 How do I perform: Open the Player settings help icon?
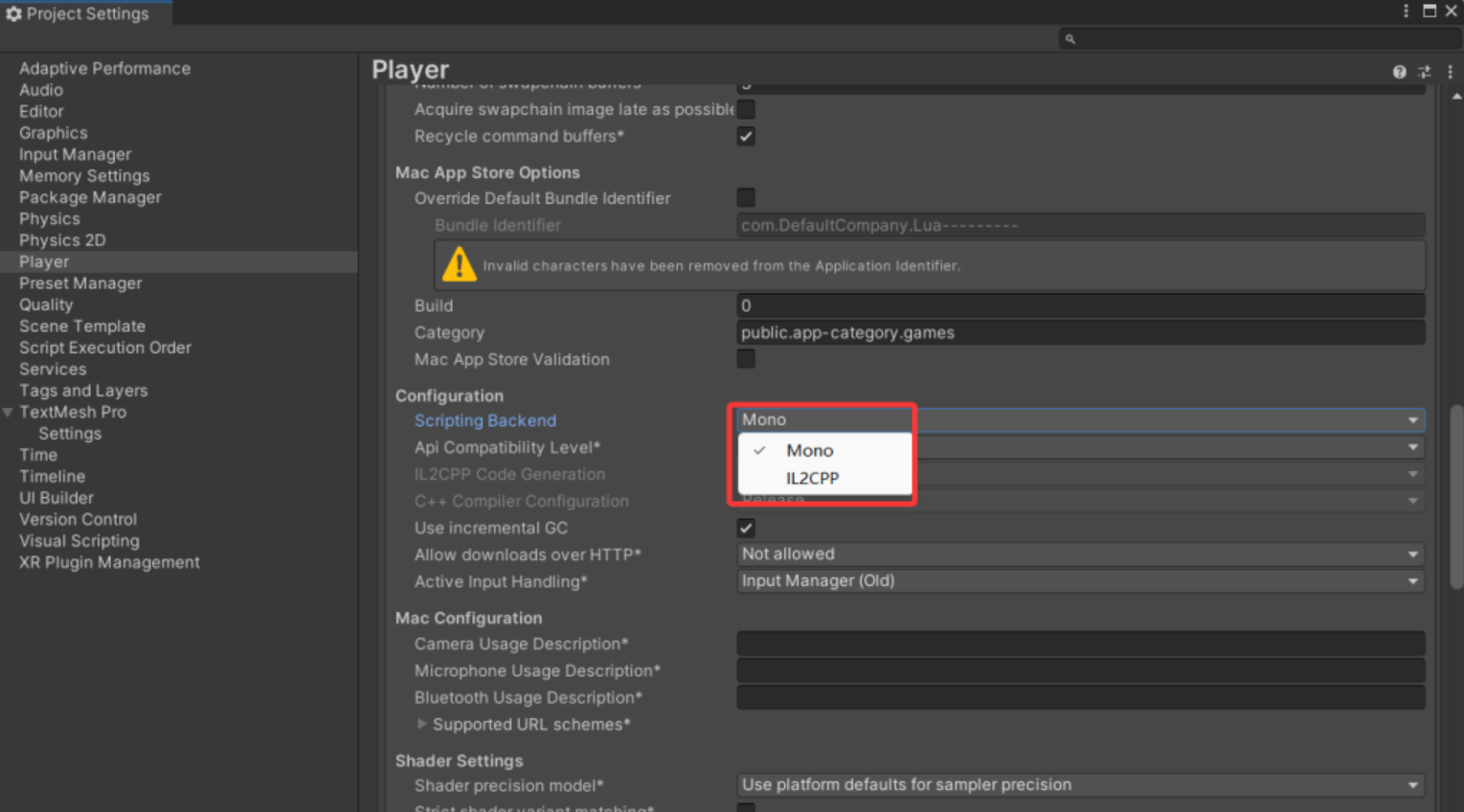[x=1399, y=72]
